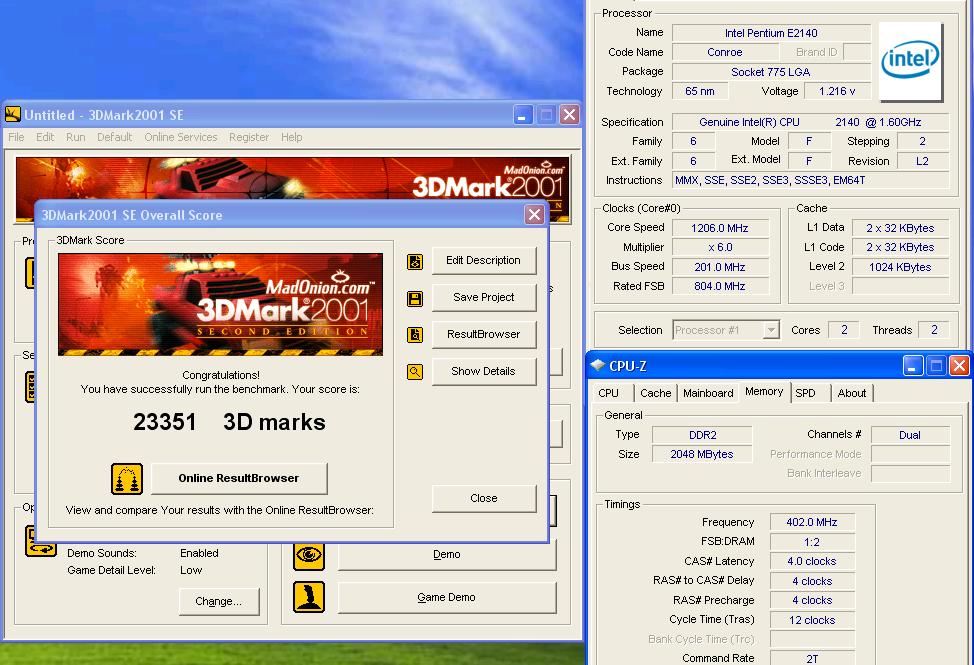The height and width of the screenshot is (665, 974).
Task: Click the 2048 MBytes size field
Action: (703, 455)
